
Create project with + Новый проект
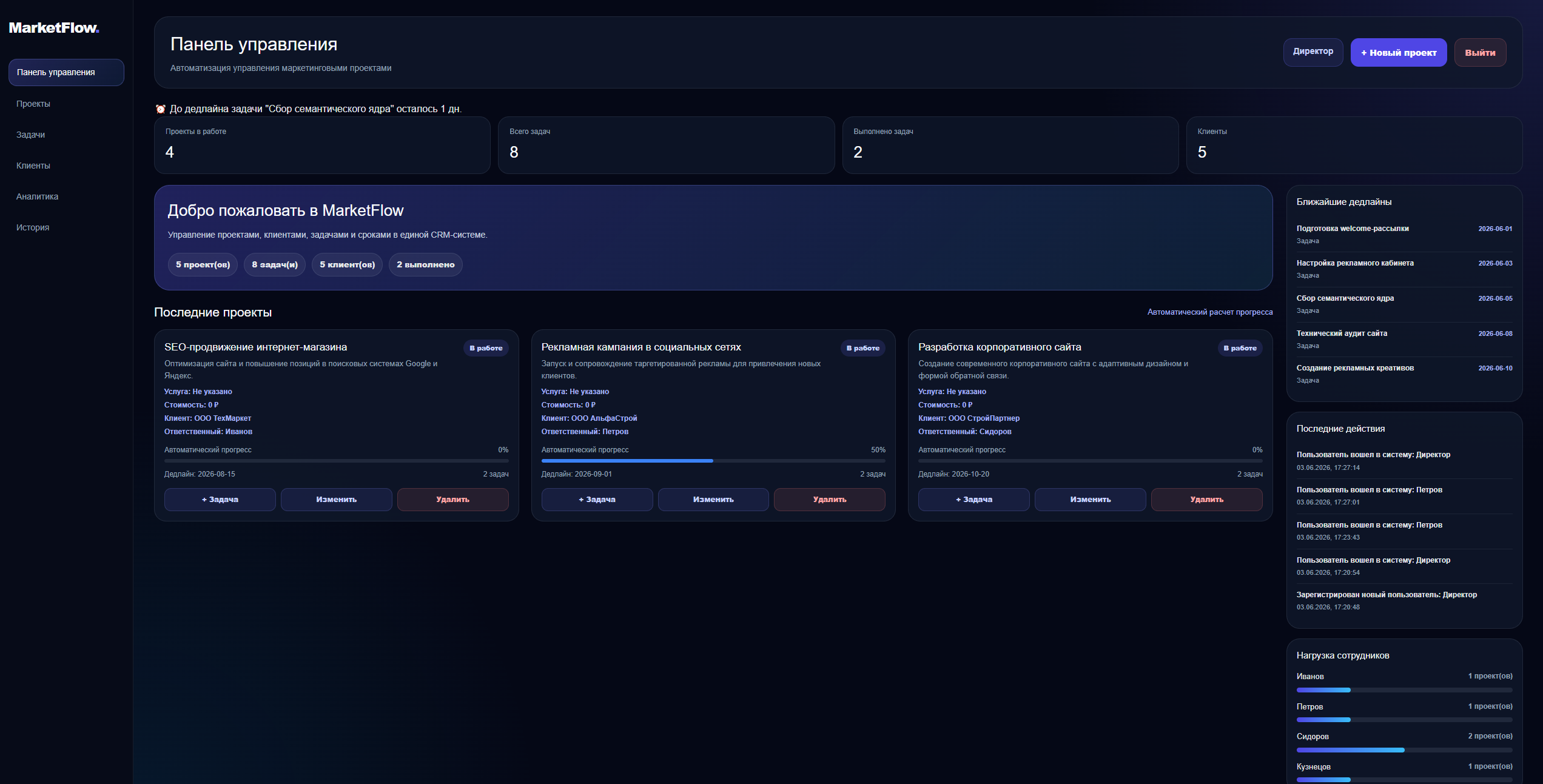pos(1399,52)
